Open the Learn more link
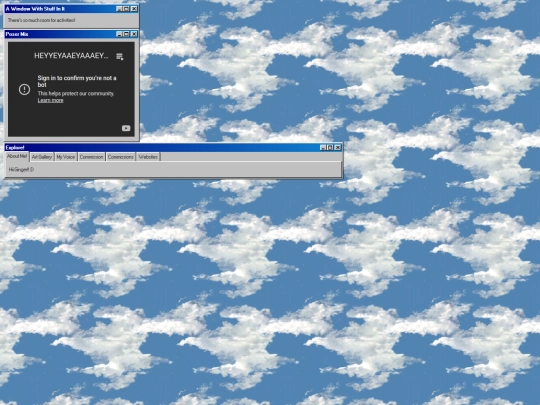Screen dimensions: 540x405 [x=51, y=100]
